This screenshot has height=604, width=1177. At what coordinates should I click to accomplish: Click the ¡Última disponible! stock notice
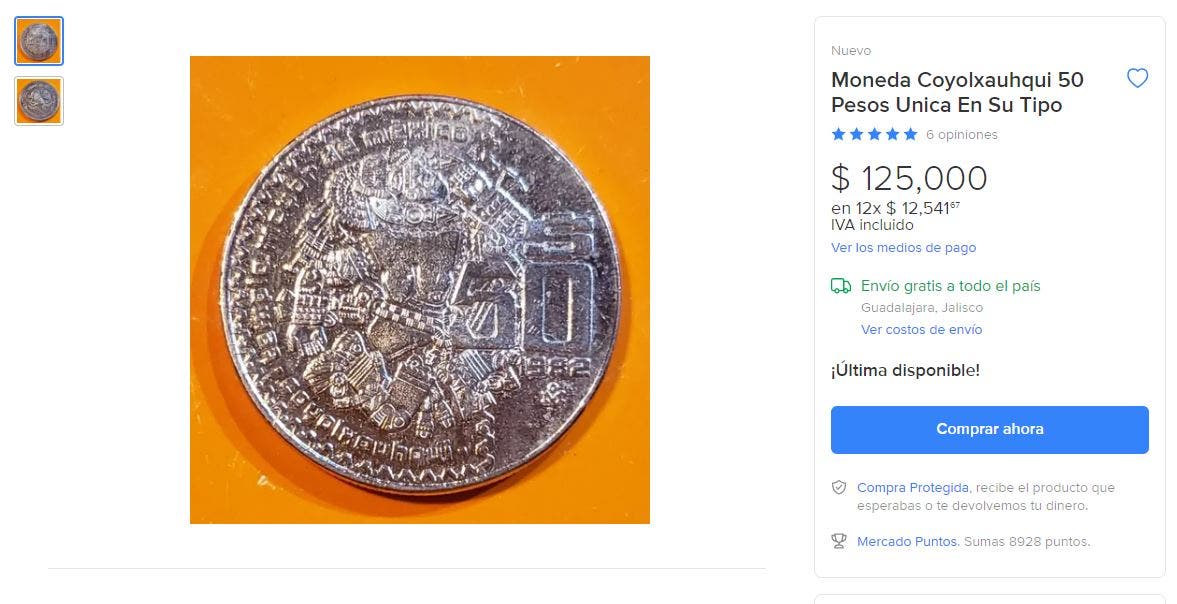coord(905,370)
